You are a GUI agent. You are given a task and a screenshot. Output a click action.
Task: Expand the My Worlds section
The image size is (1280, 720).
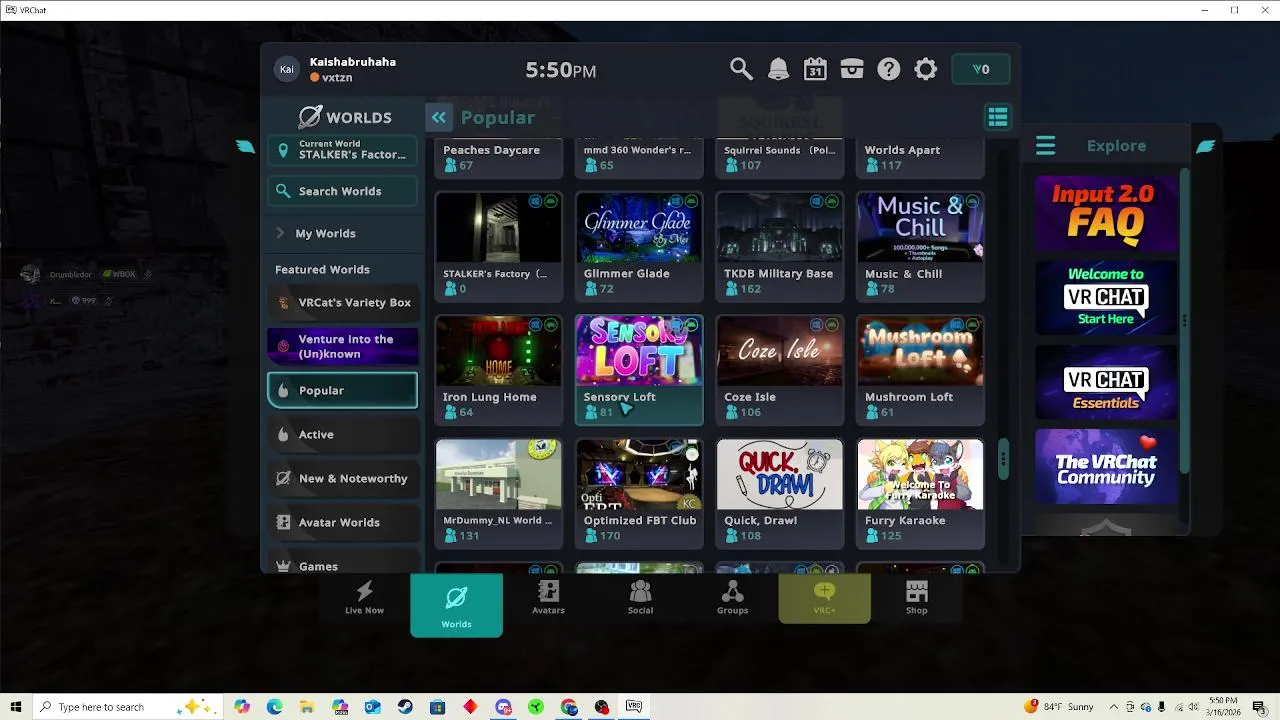[343, 233]
